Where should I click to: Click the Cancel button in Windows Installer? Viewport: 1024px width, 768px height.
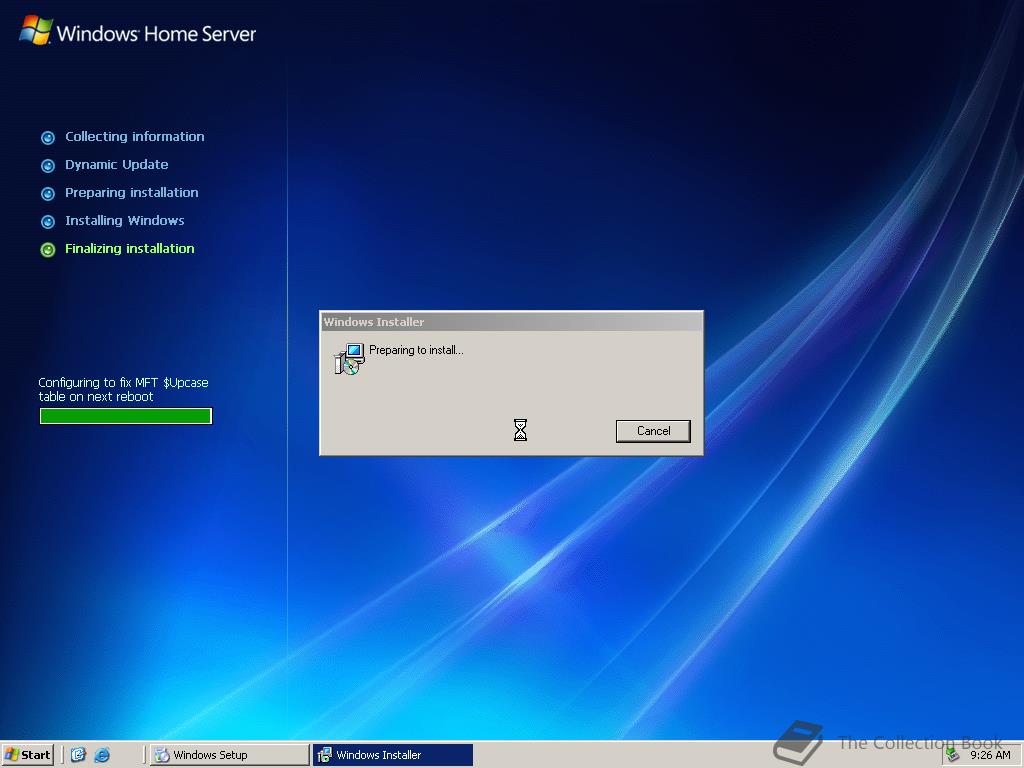click(652, 431)
